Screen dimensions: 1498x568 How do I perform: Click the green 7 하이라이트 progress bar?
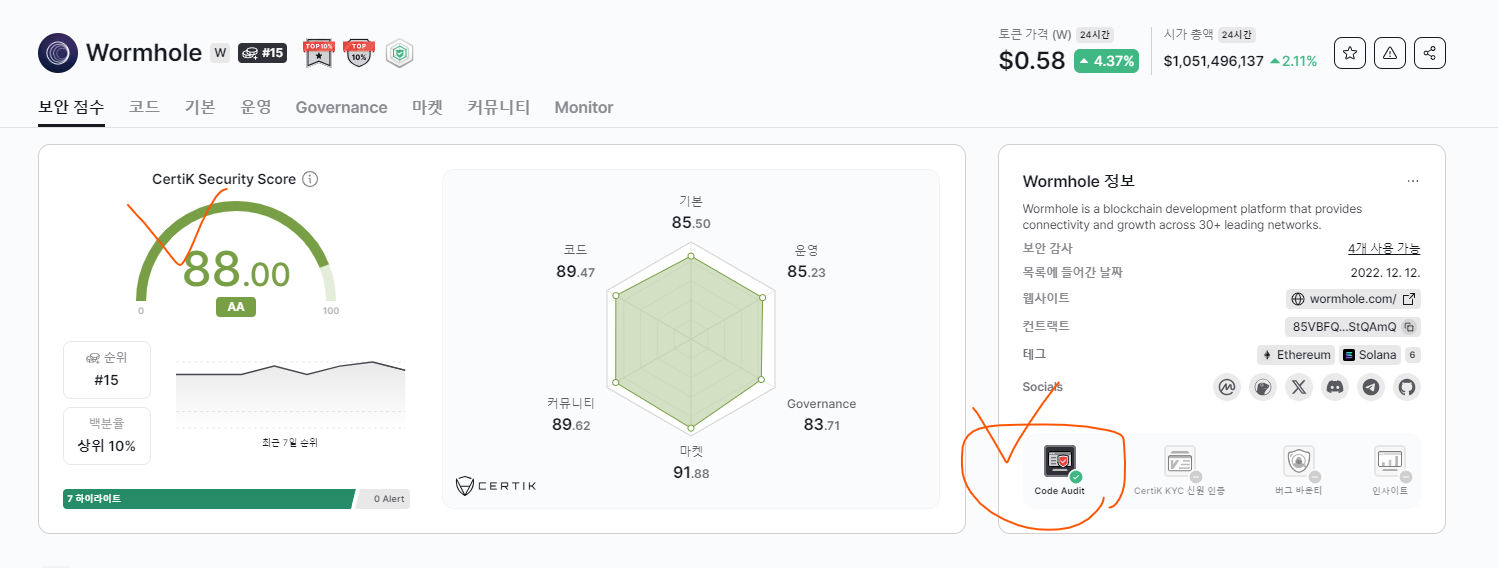(x=208, y=498)
